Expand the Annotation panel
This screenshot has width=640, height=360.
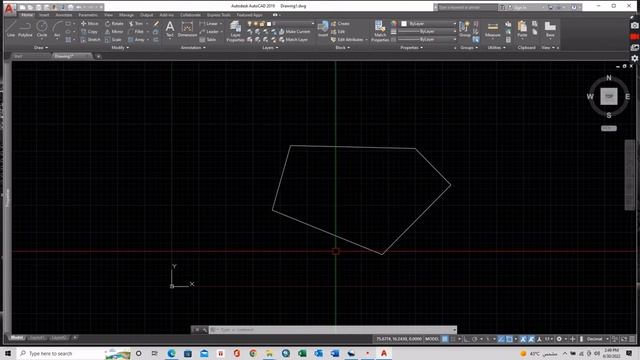tap(193, 48)
